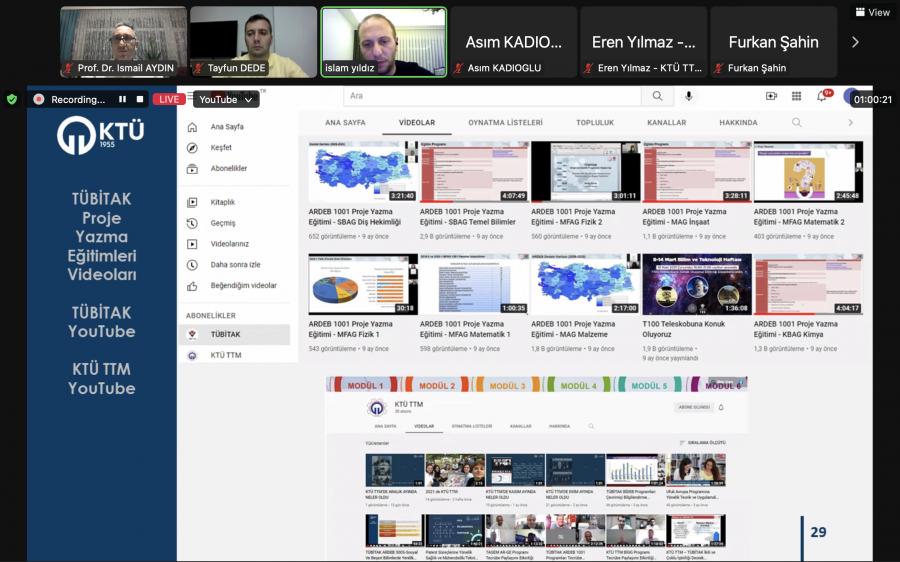Viewport: 900px width, 562px height.
Task: Open the Zoom View layout menu
Action: [872, 12]
